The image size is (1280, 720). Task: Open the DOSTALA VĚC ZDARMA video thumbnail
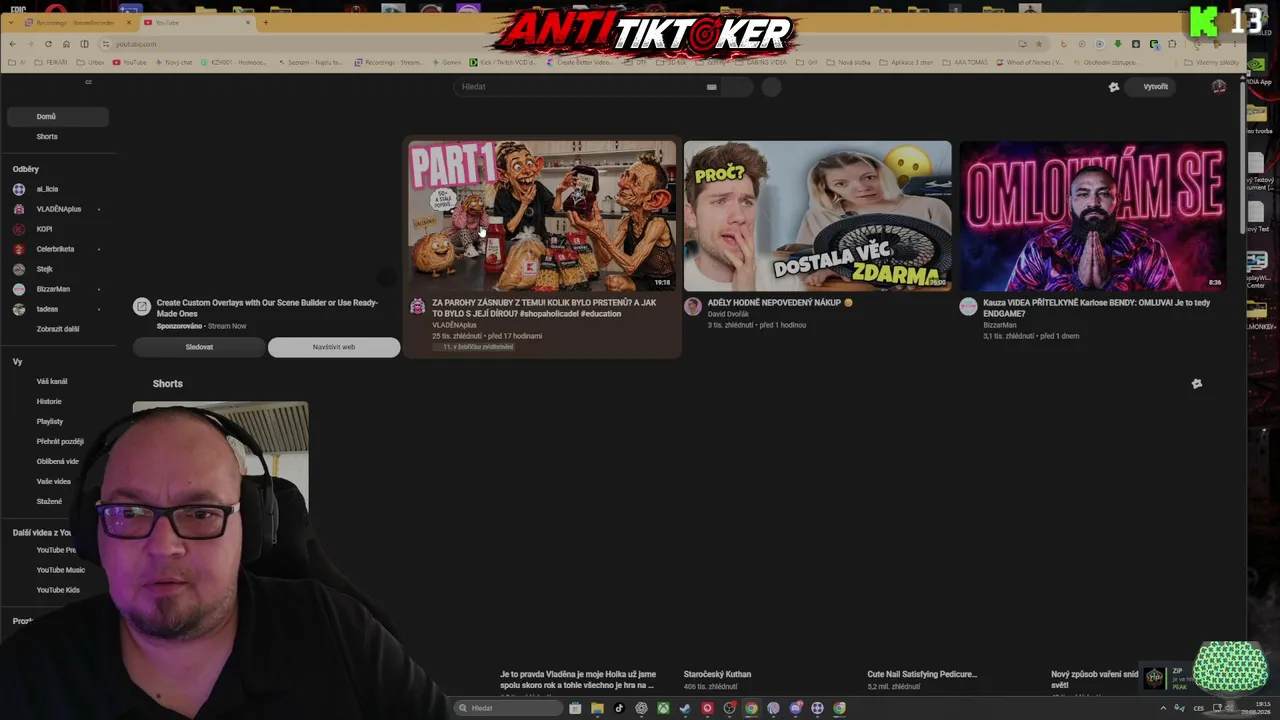pyautogui.click(x=818, y=216)
